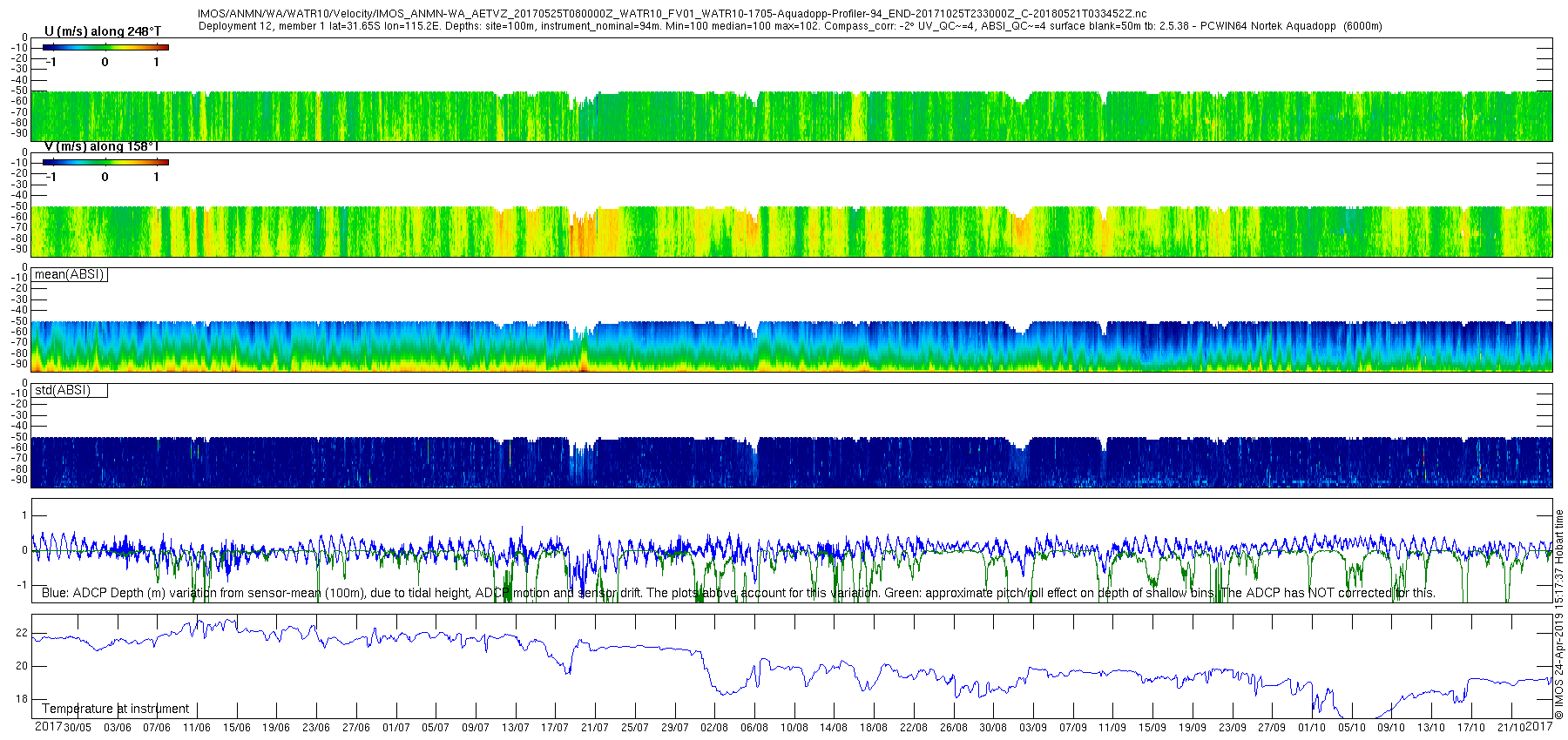Click the 09/10 date tick label
The height and width of the screenshot is (740, 1568).
tap(1391, 728)
